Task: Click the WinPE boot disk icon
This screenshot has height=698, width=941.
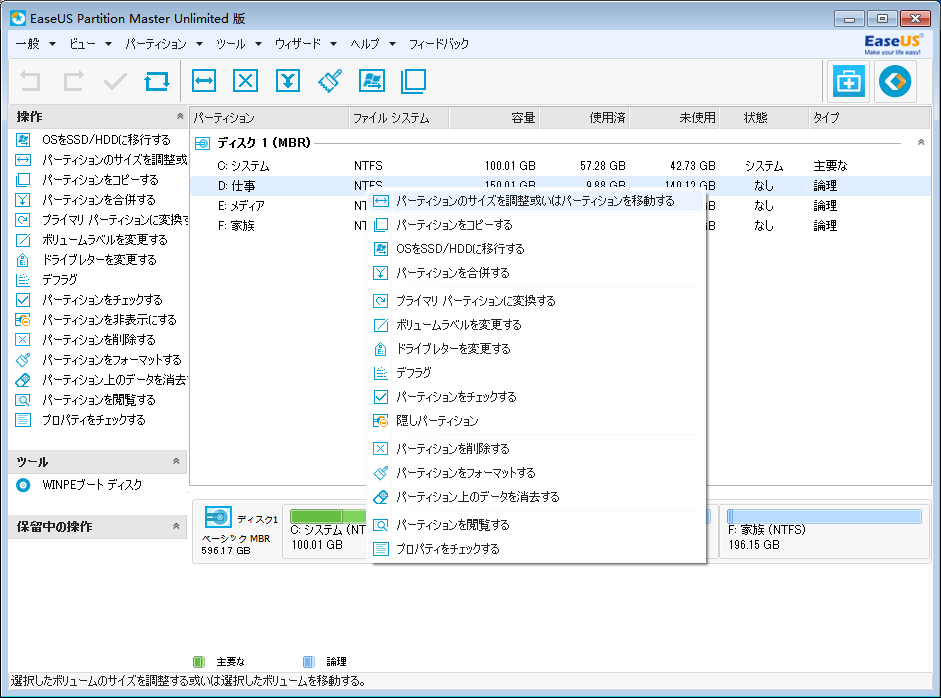Action: (23, 485)
